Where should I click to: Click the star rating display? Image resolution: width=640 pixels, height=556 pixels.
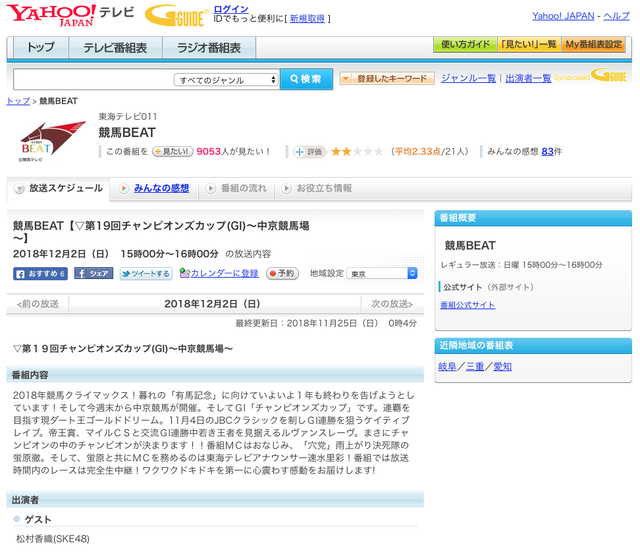[x=357, y=151]
